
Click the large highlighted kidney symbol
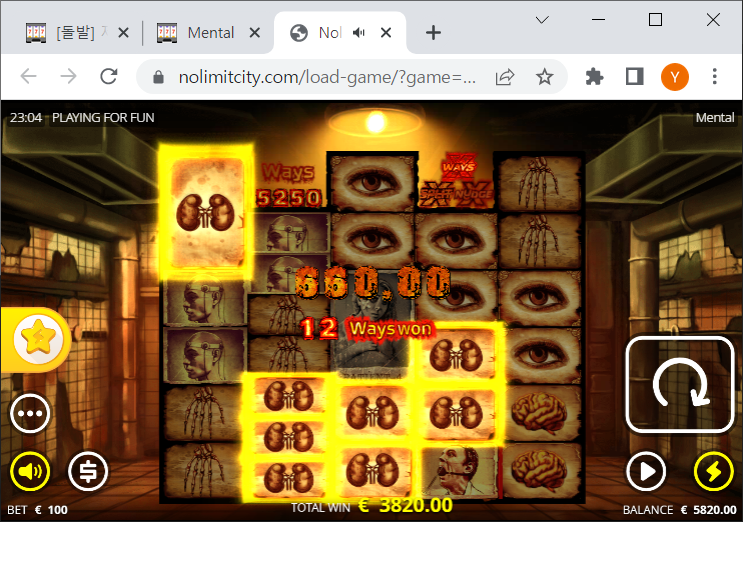[x=206, y=212]
